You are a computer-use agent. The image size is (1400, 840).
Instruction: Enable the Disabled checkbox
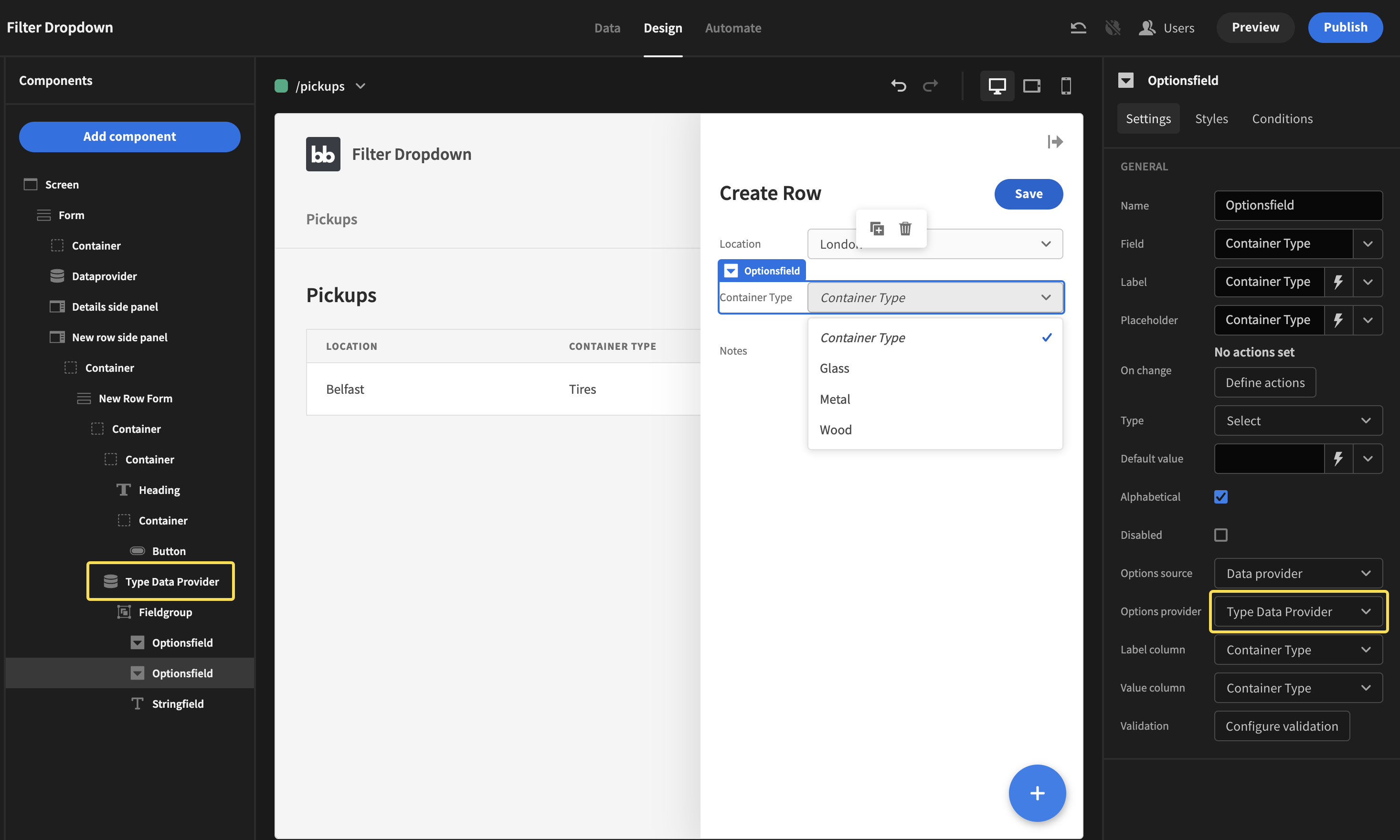click(x=1221, y=535)
